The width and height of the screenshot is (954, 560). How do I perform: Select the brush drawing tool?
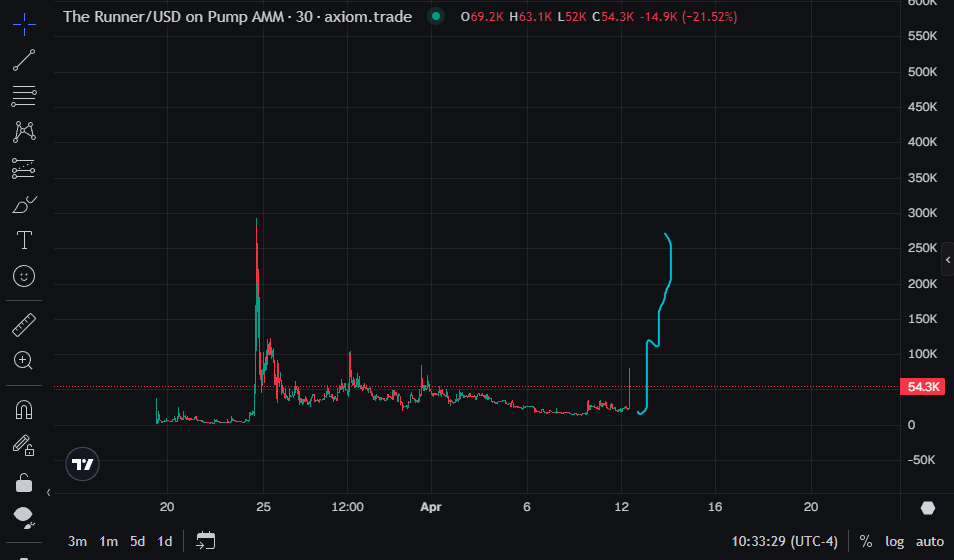click(24, 205)
